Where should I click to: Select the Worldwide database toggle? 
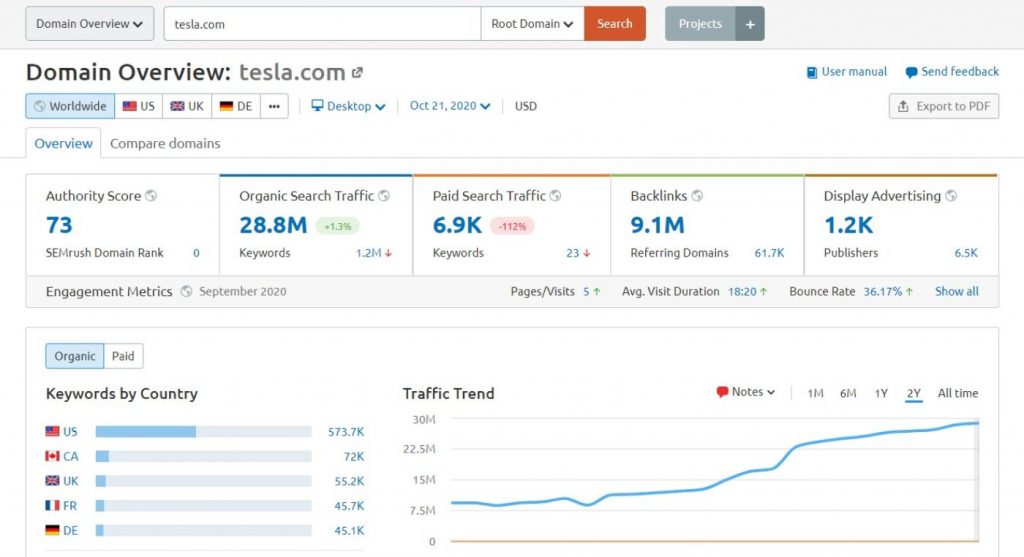(70, 106)
